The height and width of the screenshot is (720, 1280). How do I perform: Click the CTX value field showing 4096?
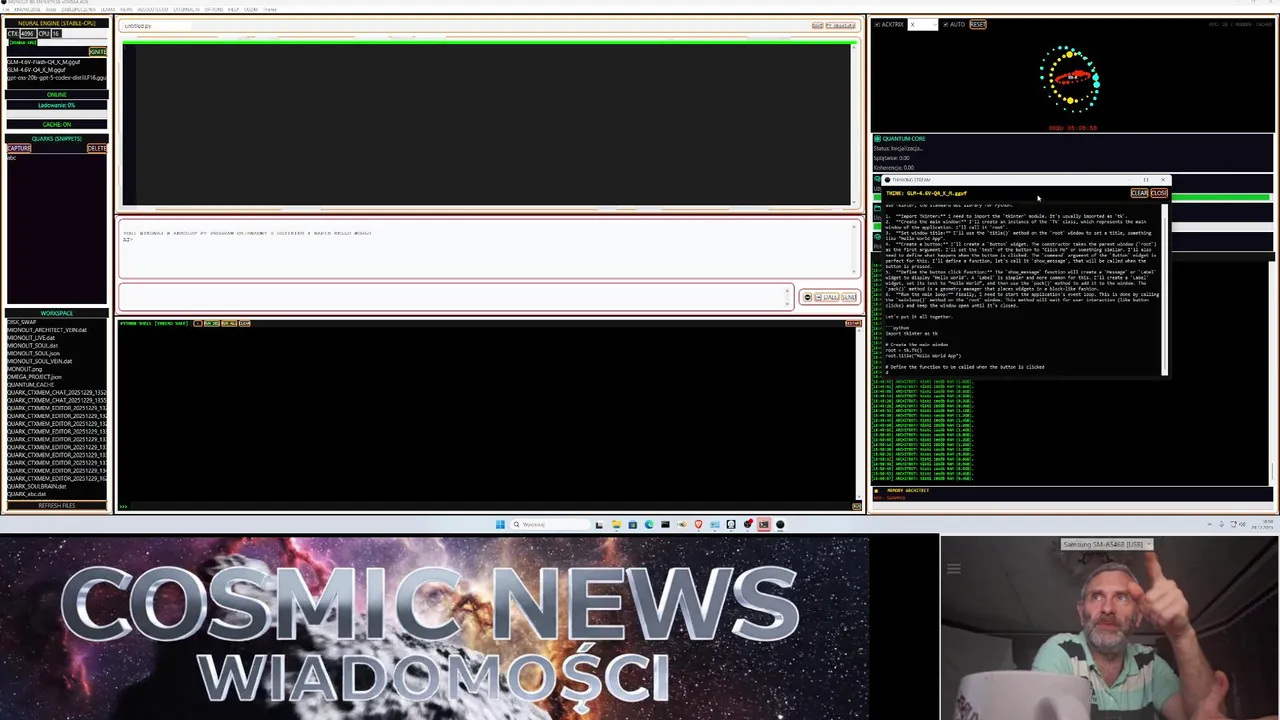(27, 34)
